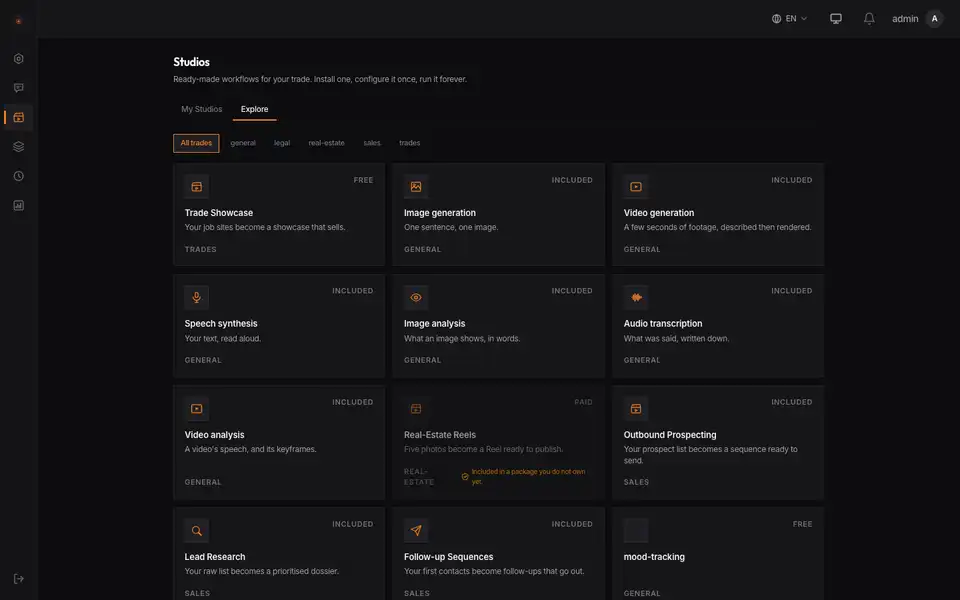Click the clock icon in the sidebar
The width and height of the screenshot is (960, 600).
tap(18, 176)
